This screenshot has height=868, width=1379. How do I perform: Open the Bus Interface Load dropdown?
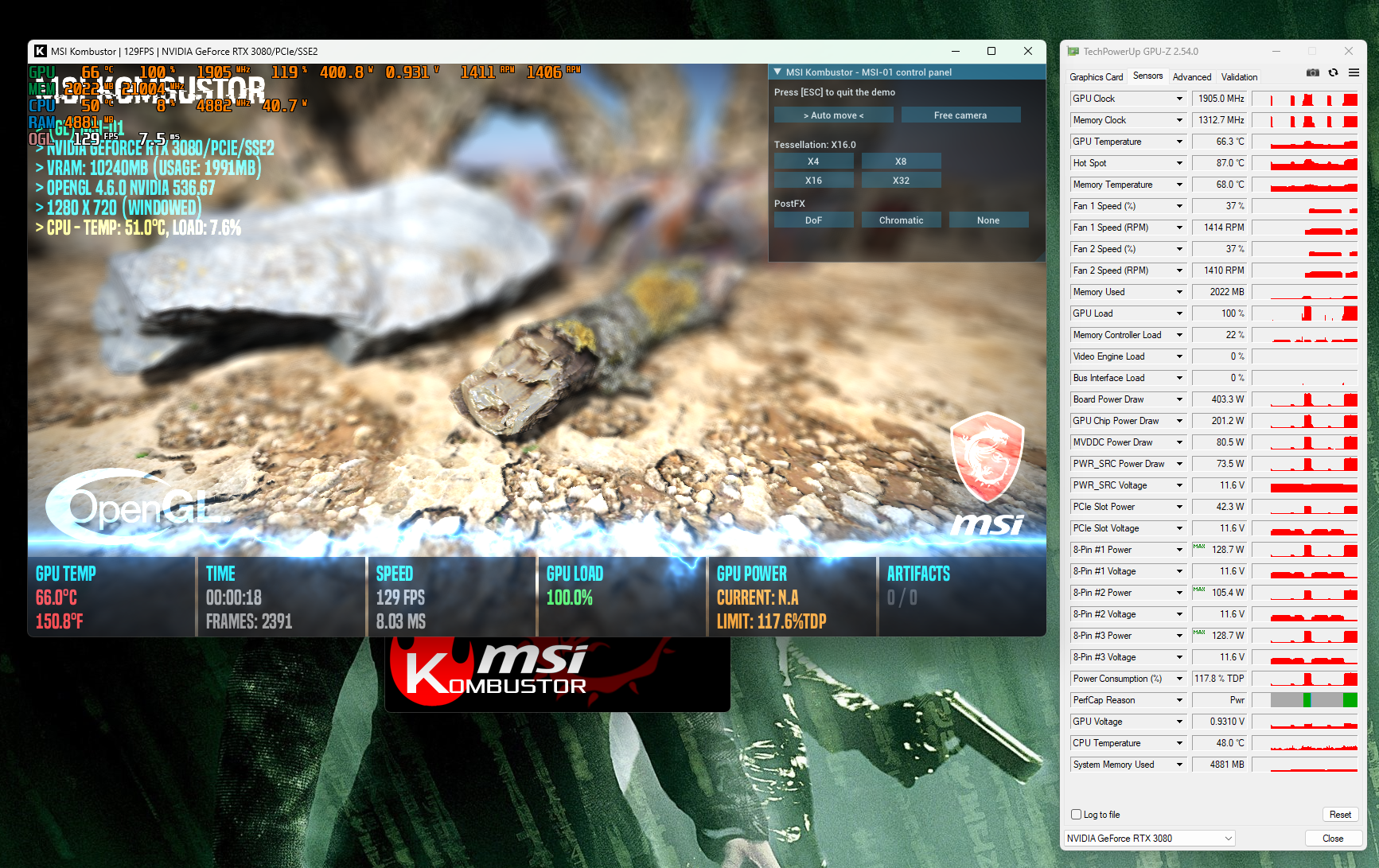point(1179,378)
